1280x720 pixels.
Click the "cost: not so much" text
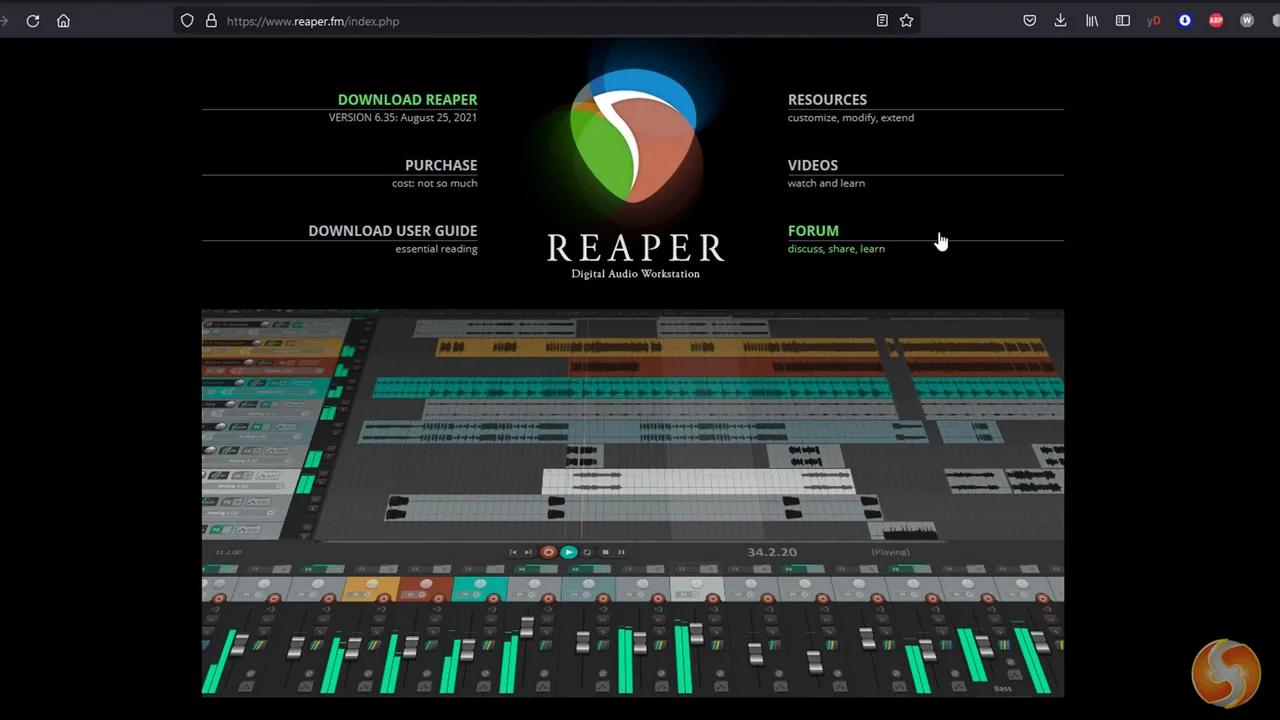(435, 184)
